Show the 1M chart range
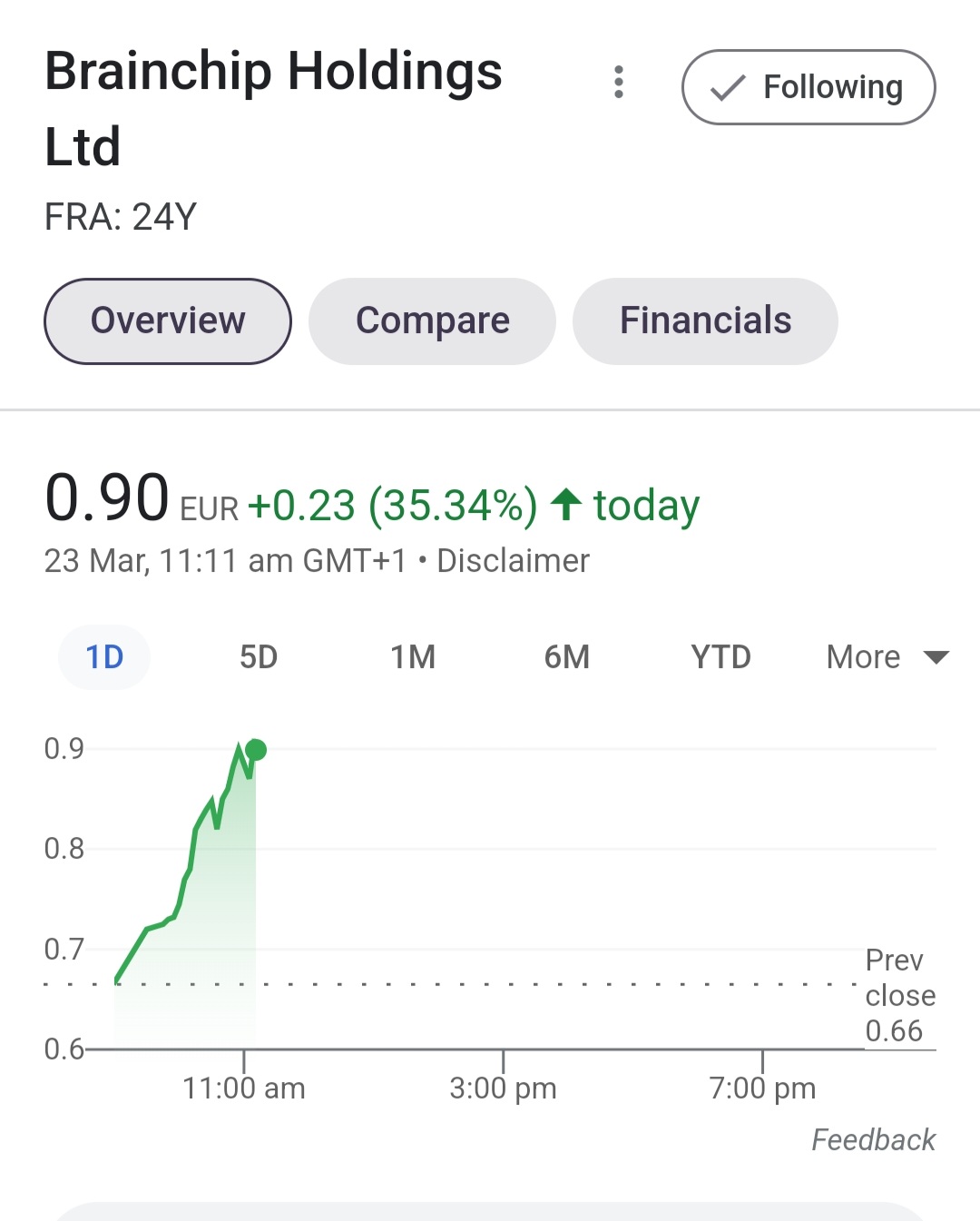 pos(413,657)
